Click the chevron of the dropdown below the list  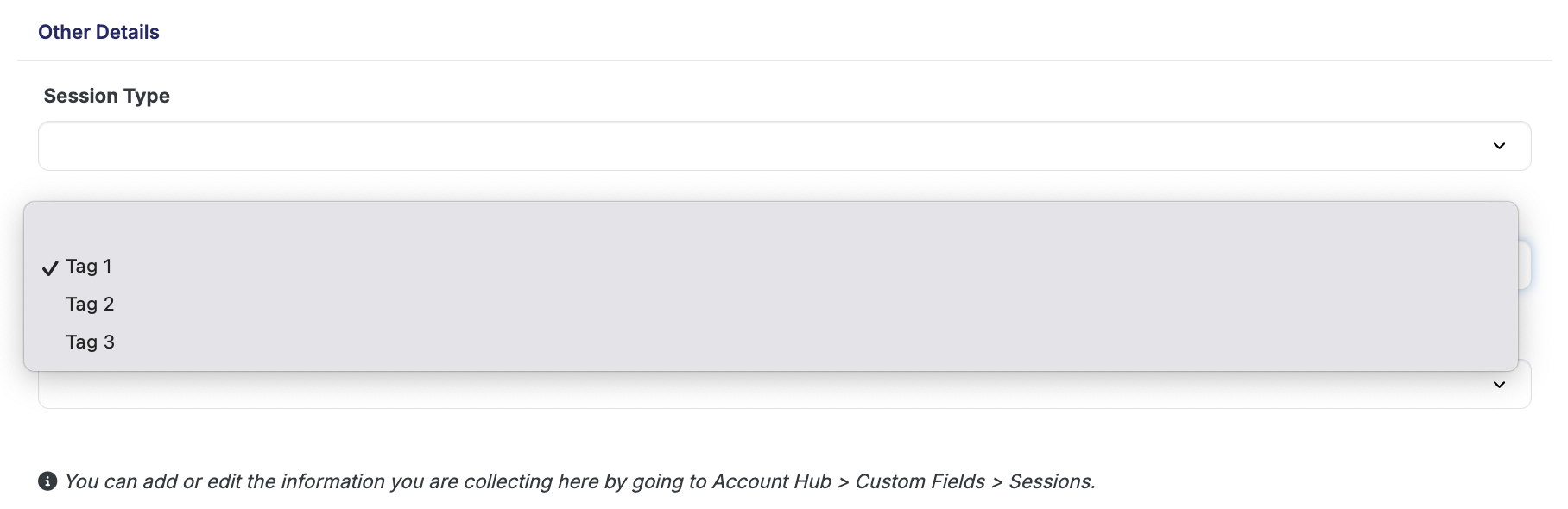pyautogui.click(x=1499, y=385)
